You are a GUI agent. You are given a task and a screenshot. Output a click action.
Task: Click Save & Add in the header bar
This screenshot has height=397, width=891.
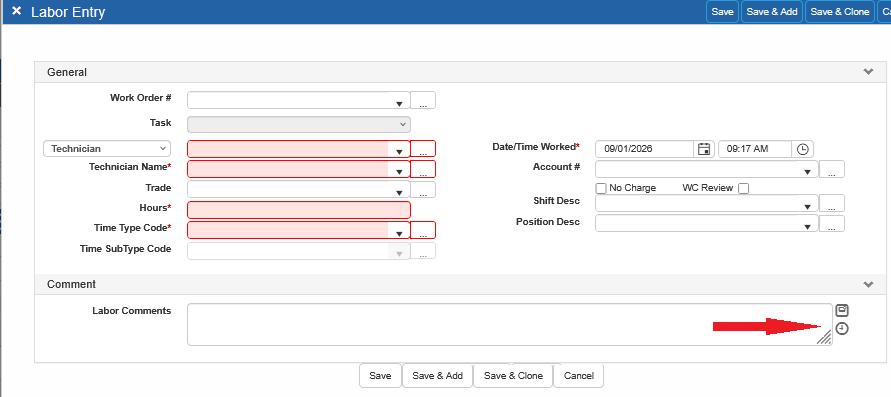coord(772,11)
